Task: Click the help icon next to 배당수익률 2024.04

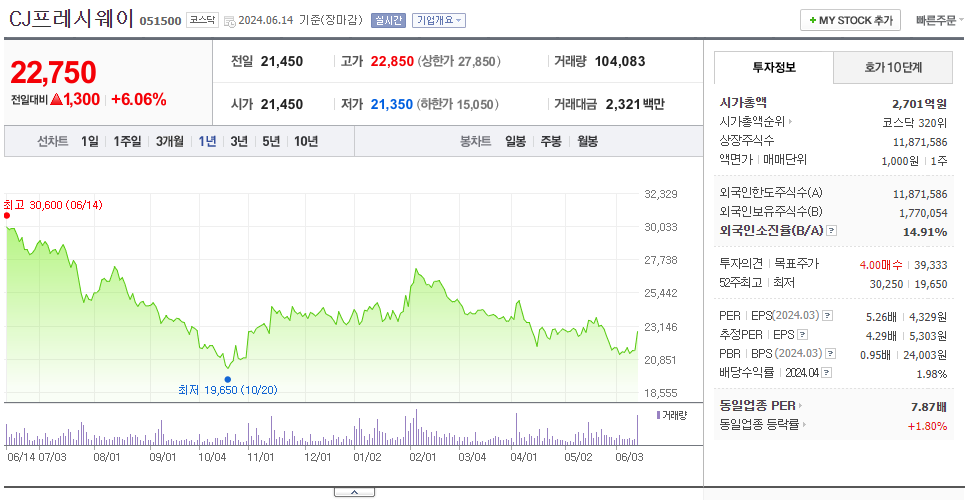Action: pyautogui.click(x=827, y=373)
